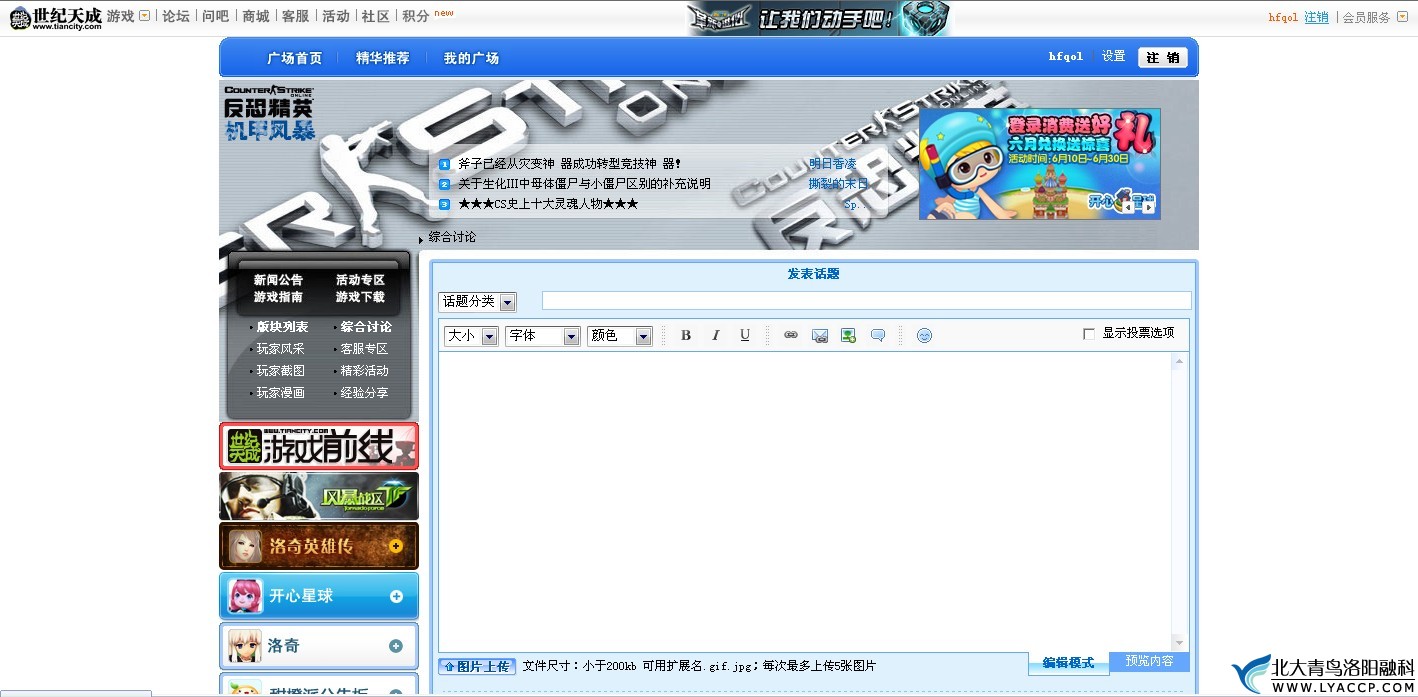
Task: Click the Counter-Strike Online 反恐精英 logo
Action: pyautogui.click(x=269, y=113)
